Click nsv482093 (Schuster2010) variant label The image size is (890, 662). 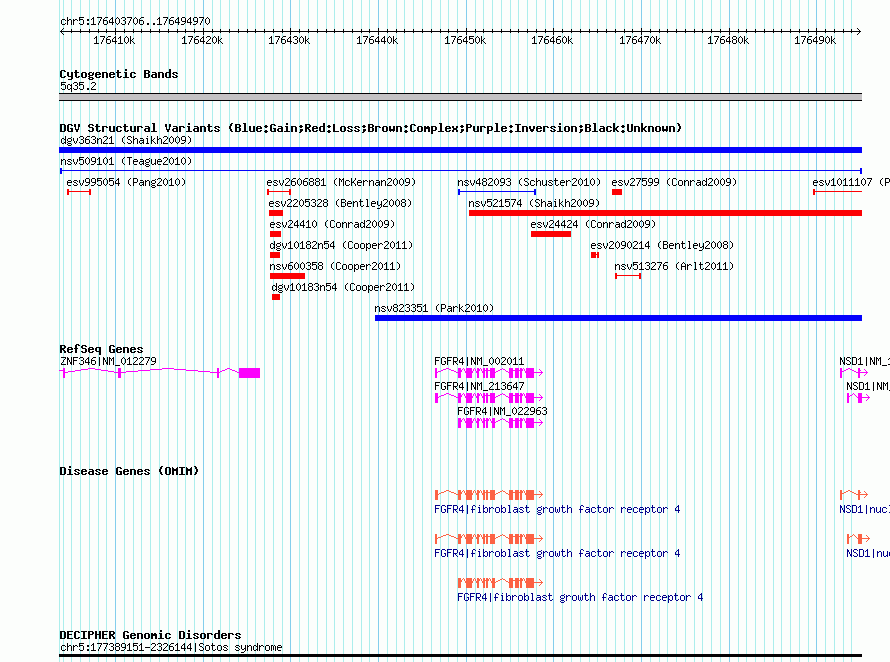(x=529, y=182)
